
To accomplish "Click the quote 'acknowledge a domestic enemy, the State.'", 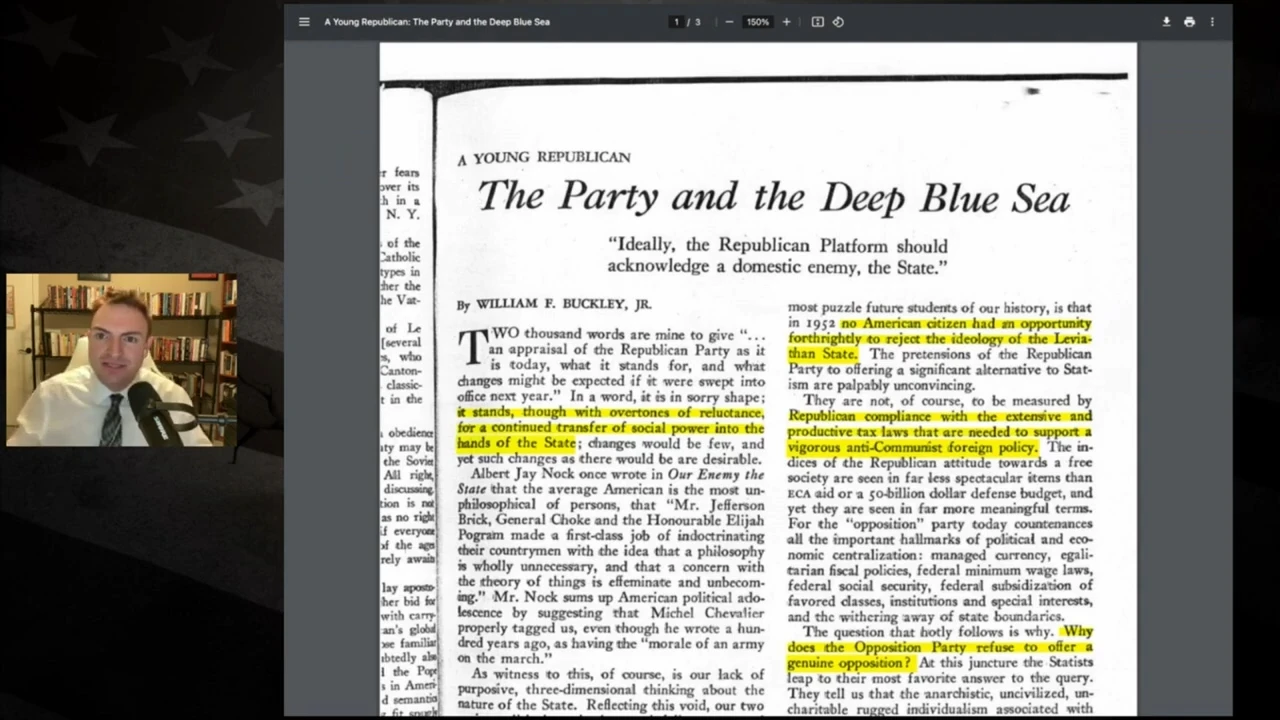I will (778, 267).
